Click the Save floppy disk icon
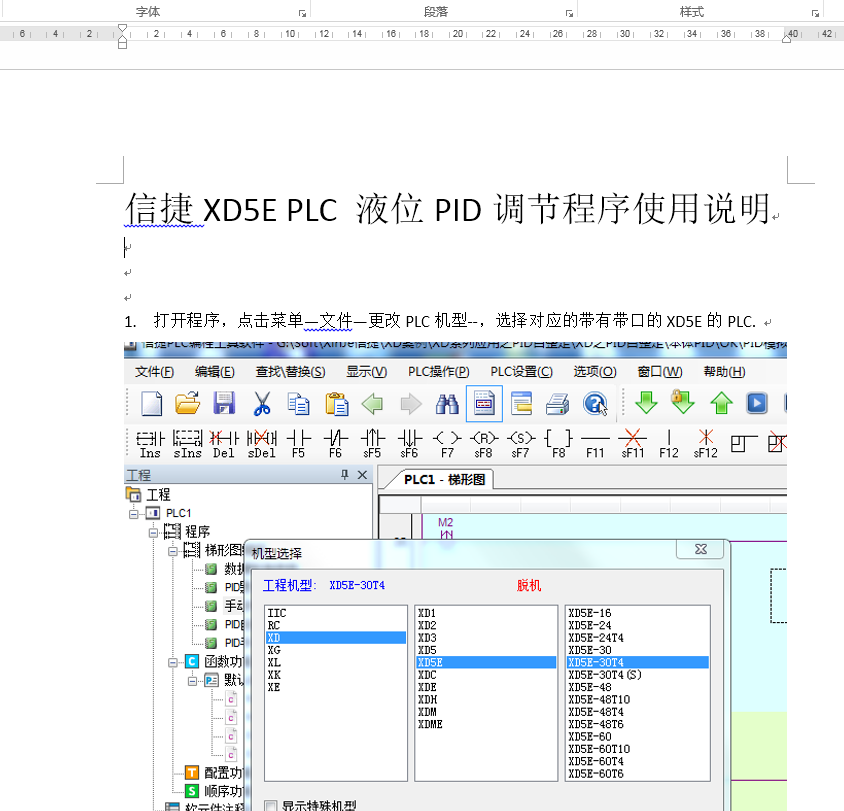This screenshot has width=844, height=811. [224, 403]
